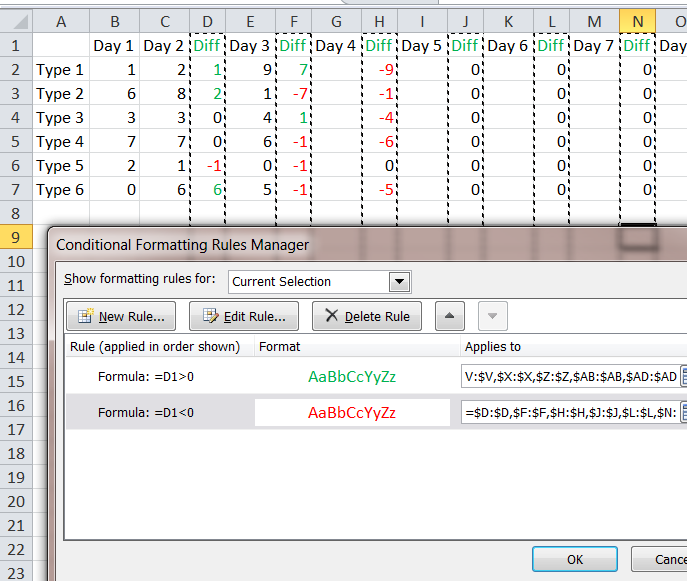Click the Delete Rule button
This screenshot has height=581, width=687.
pos(367,316)
